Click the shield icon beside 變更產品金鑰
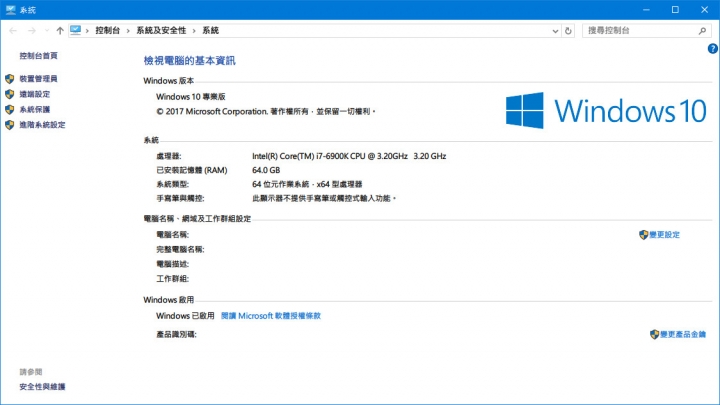 click(654, 334)
